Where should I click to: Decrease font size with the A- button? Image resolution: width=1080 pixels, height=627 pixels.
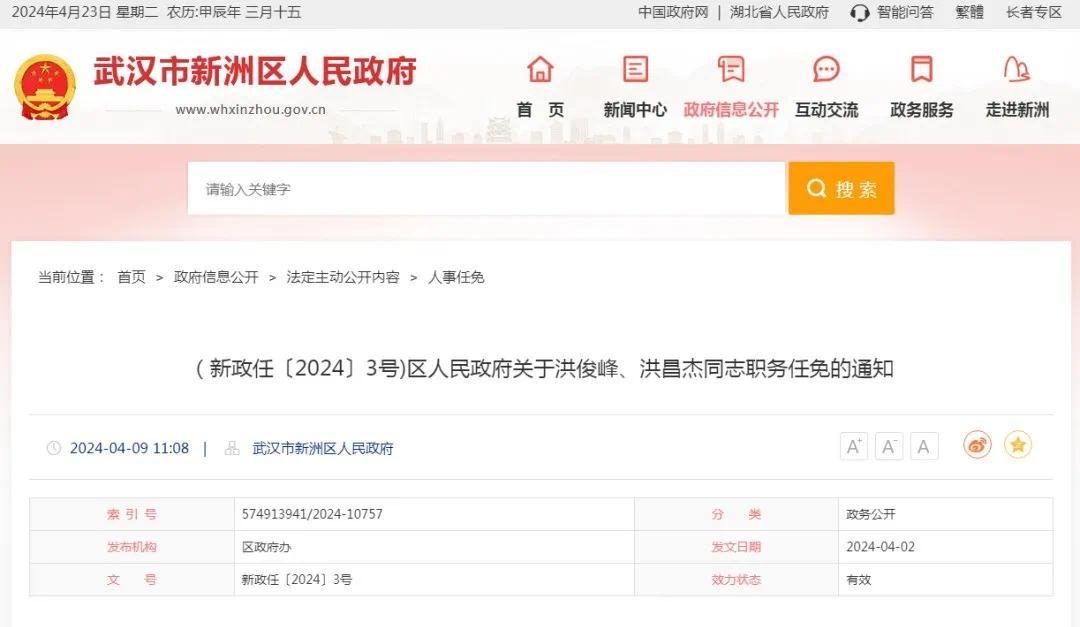tap(888, 446)
